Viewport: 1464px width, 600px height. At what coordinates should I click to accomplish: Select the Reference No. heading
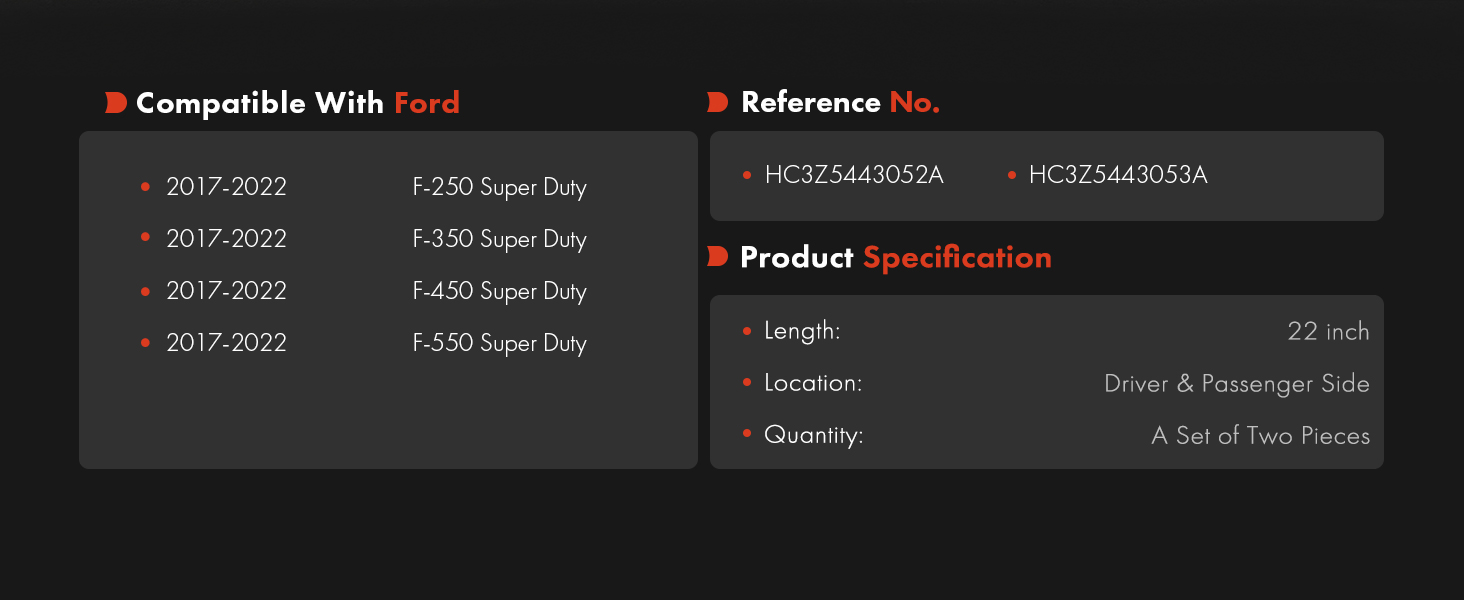pyautogui.click(x=840, y=102)
